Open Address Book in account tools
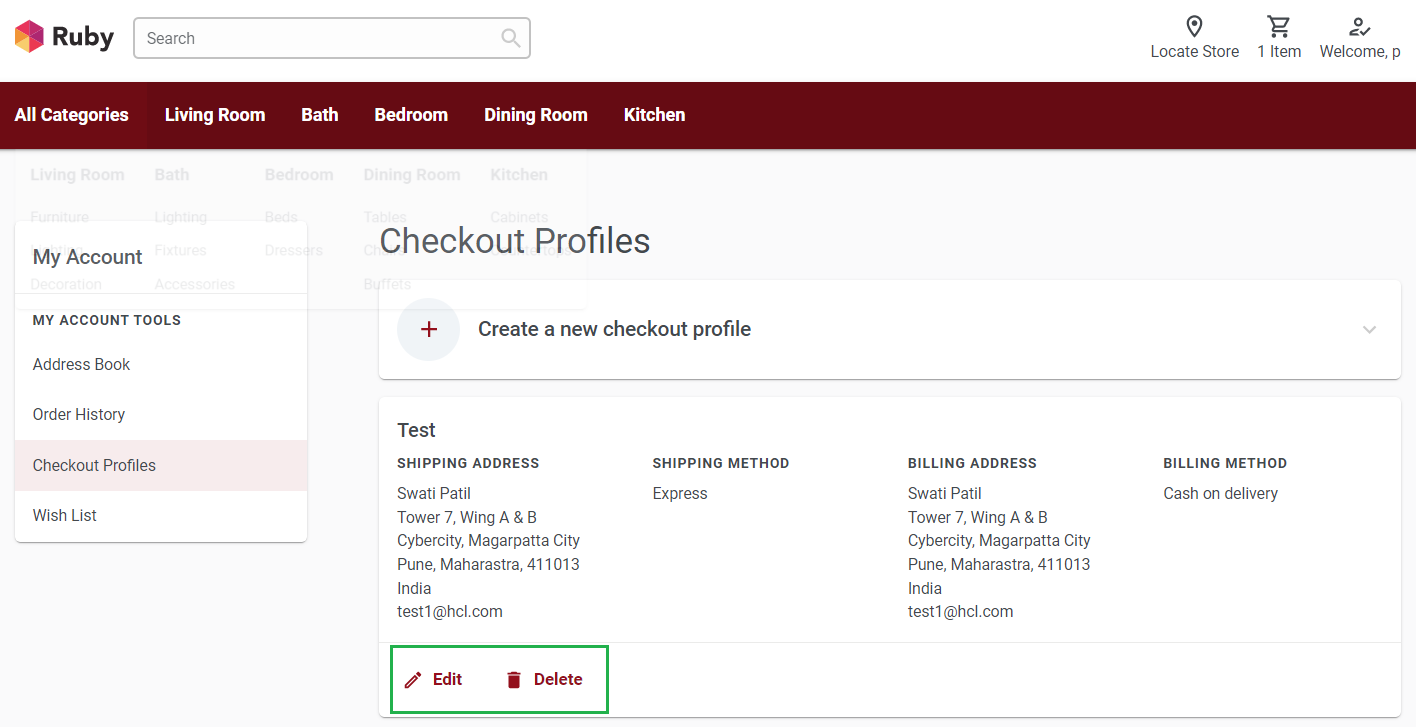 (82, 365)
